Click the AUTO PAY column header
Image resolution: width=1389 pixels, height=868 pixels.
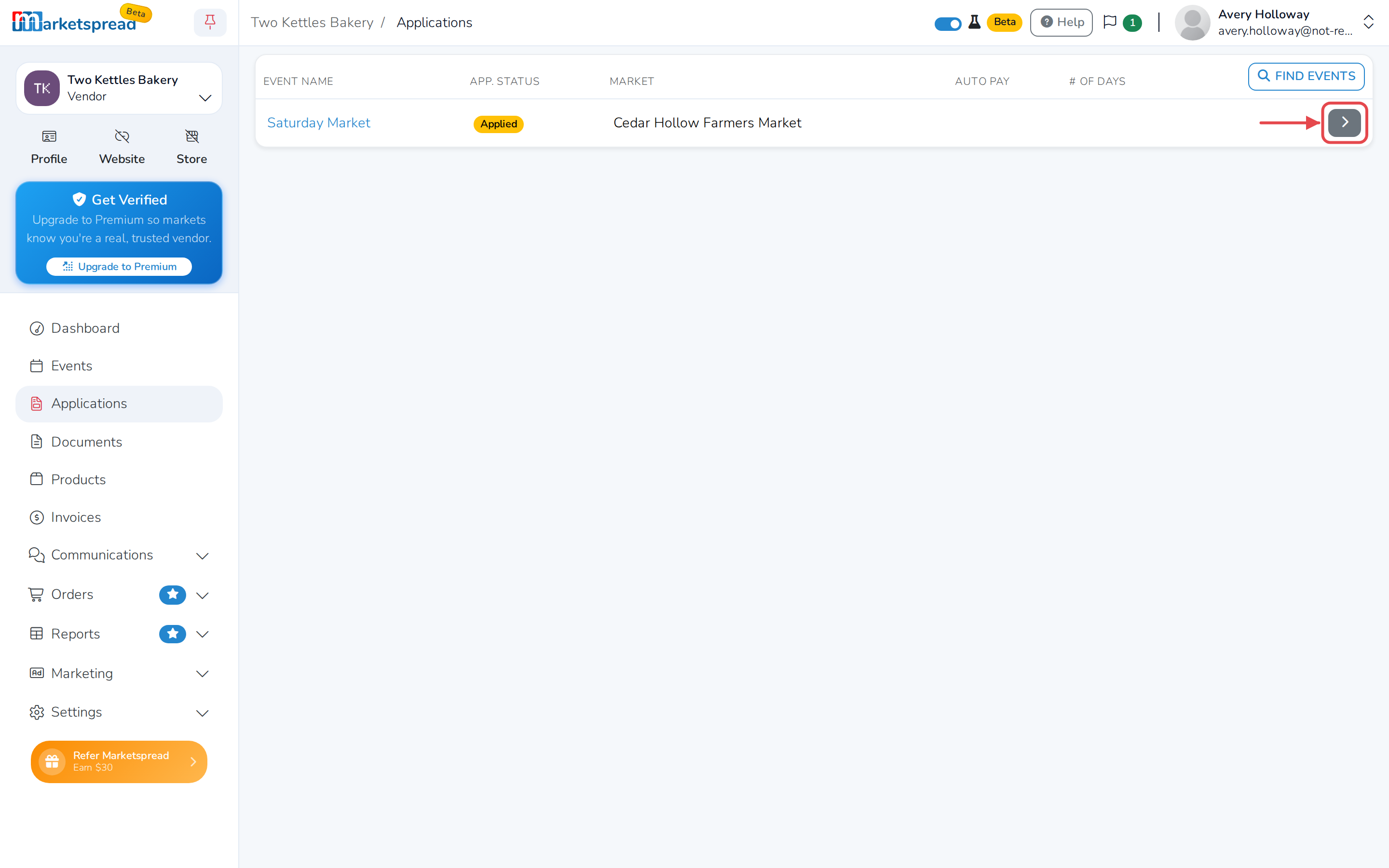[x=981, y=81]
